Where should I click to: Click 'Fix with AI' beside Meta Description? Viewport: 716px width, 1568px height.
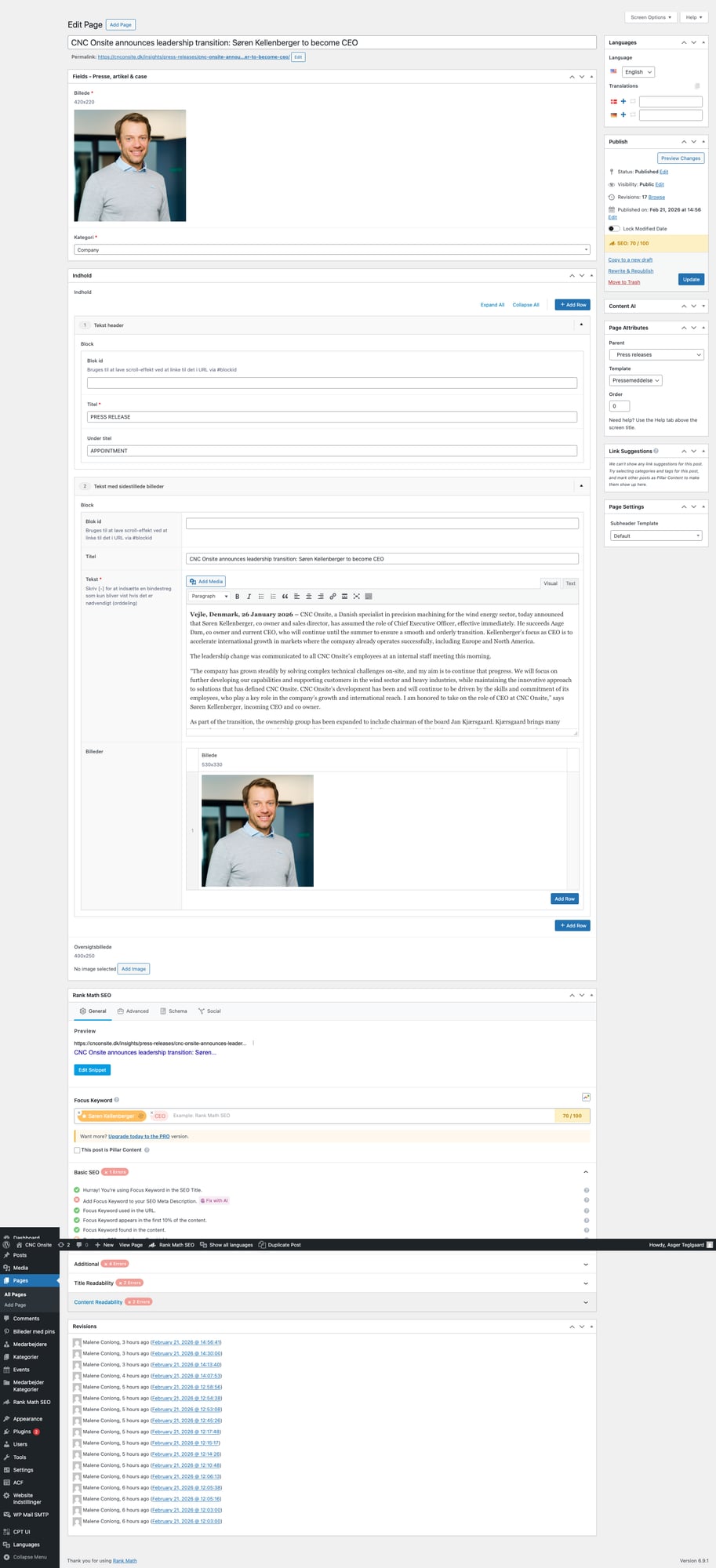pos(214,1200)
